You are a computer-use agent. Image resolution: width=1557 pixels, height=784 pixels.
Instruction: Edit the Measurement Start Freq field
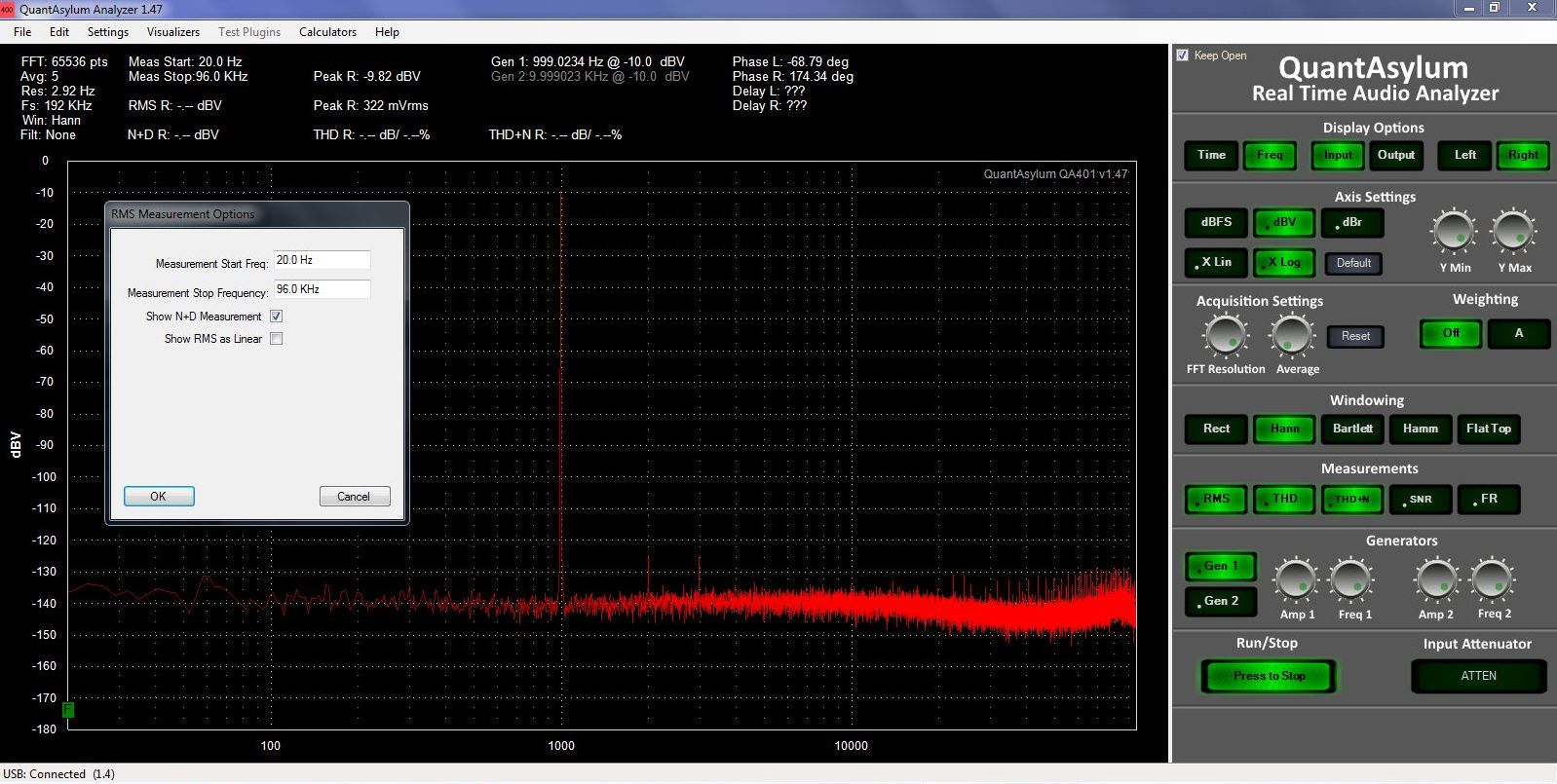click(x=322, y=260)
